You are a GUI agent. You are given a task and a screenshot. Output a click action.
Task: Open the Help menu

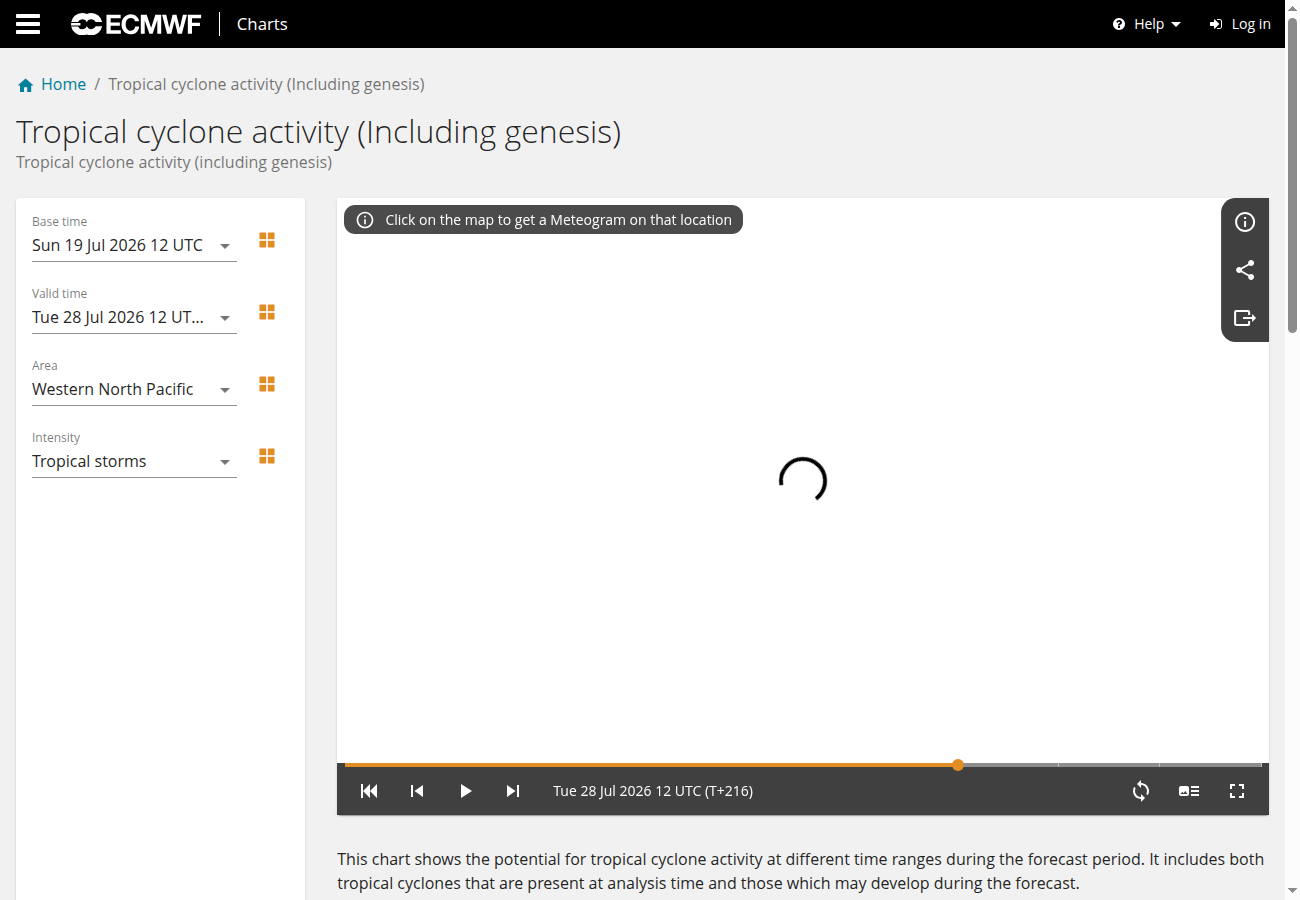pos(1147,24)
